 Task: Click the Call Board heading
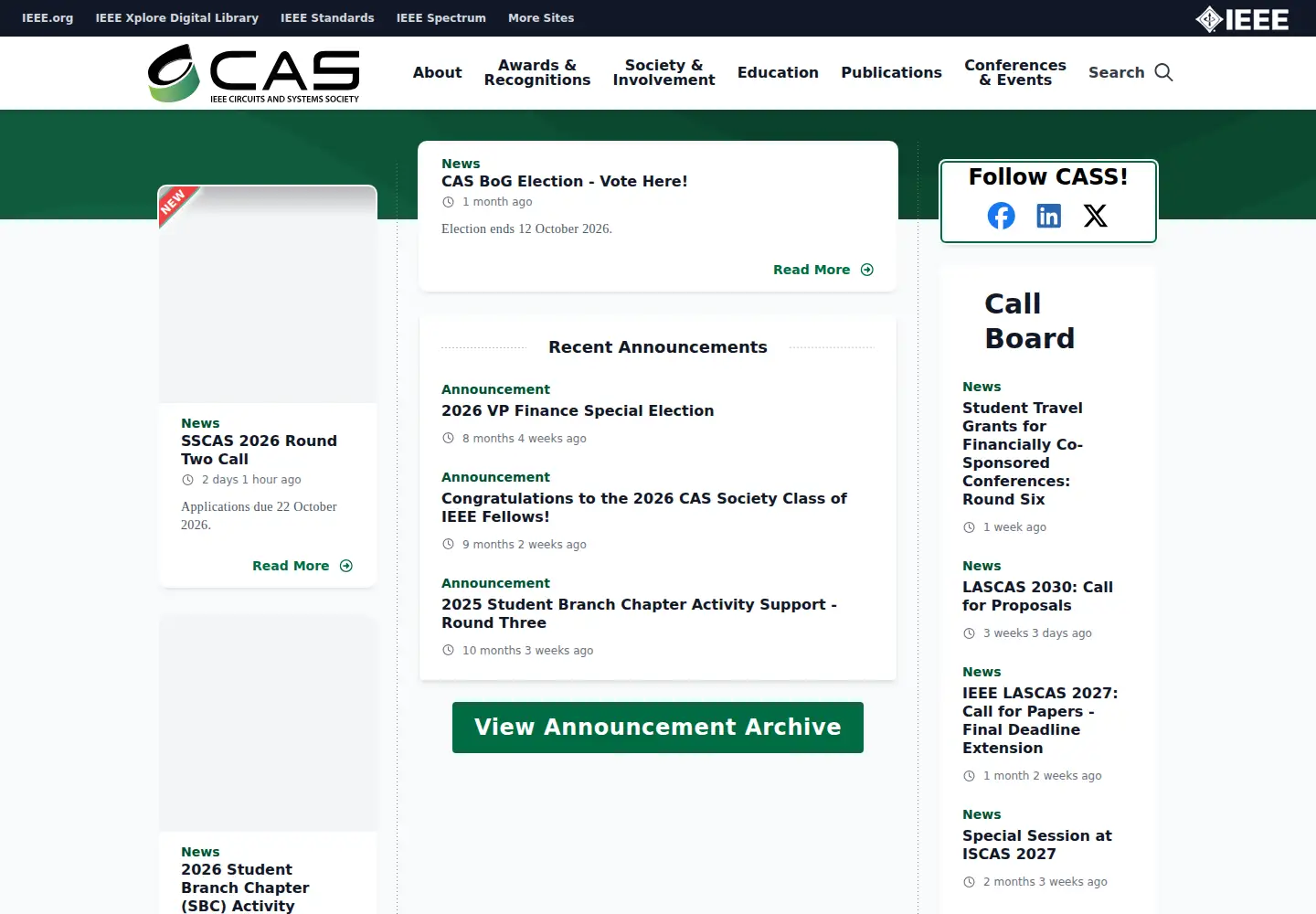tap(1029, 321)
